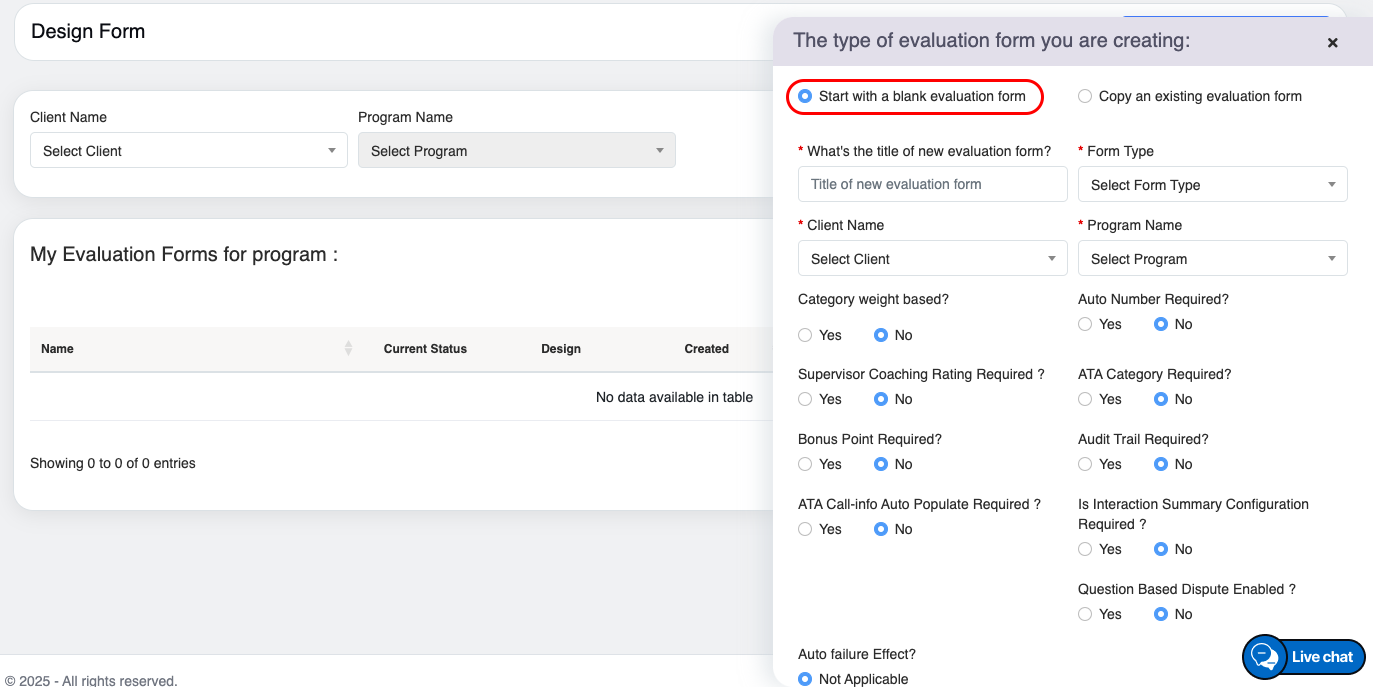Image resolution: width=1373 pixels, height=687 pixels.
Task: Select Yes for Audit Trail Required
Action: (x=1085, y=464)
